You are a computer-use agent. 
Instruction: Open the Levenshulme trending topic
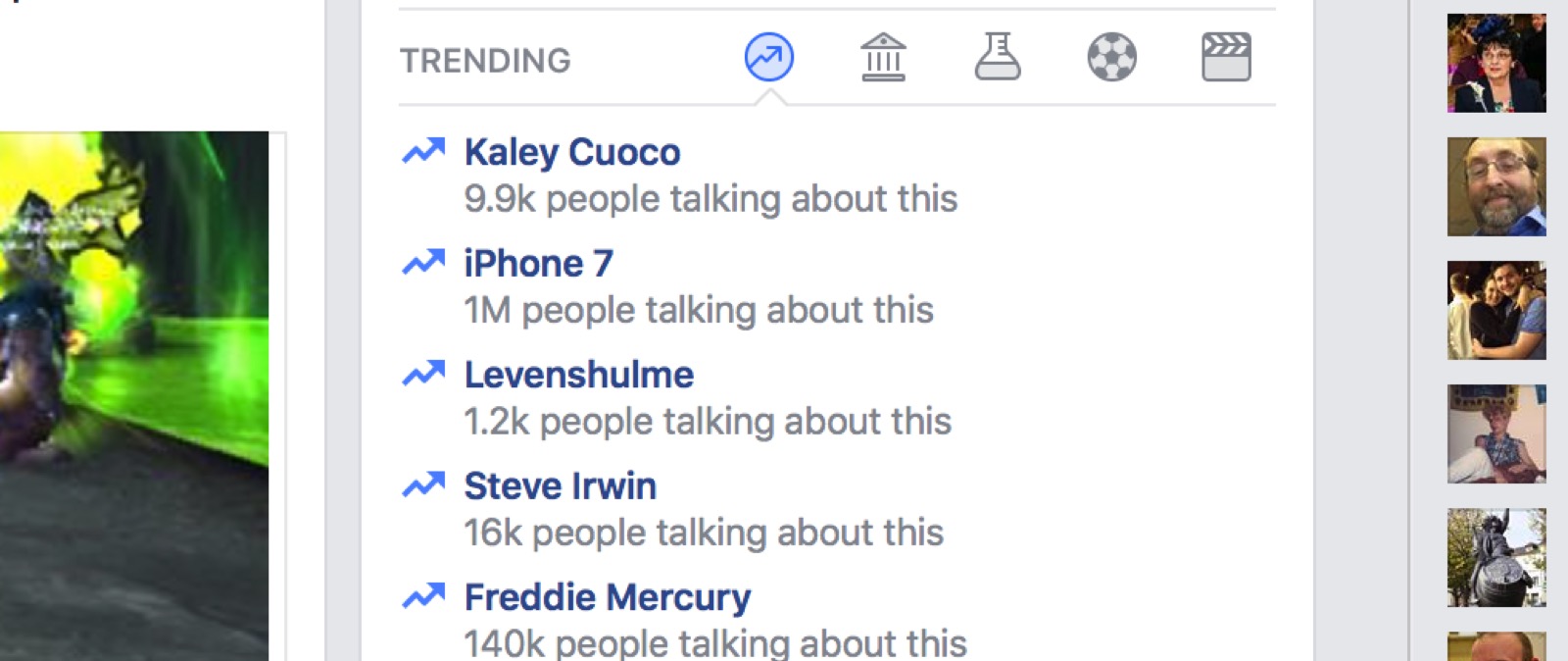tap(578, 375)
